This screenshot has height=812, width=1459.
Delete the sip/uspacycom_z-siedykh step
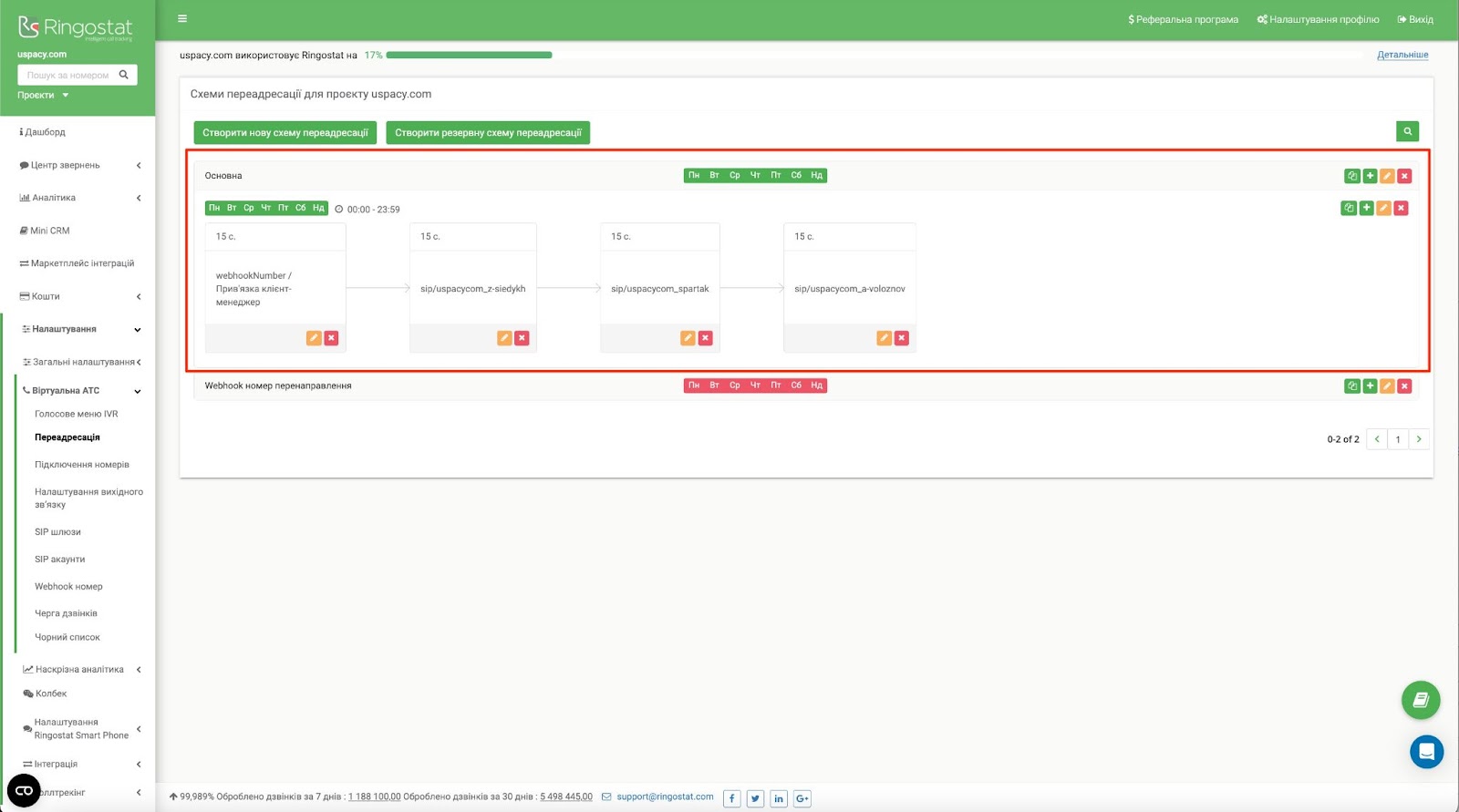(x=522, y=338)
